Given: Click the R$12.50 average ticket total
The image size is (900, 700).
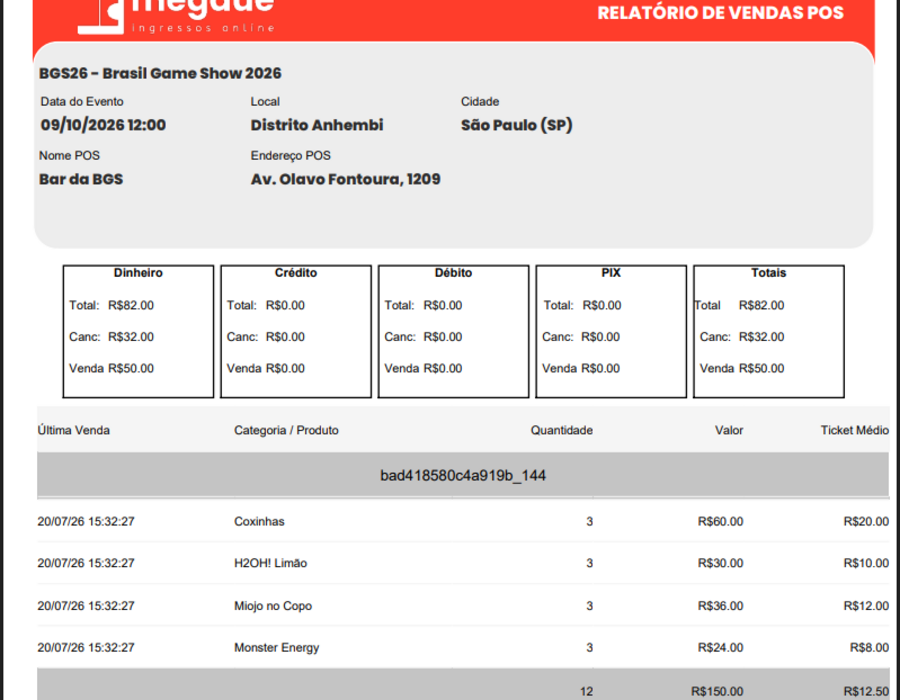Looking at the screenshot, I should click(x=866, y=691).
